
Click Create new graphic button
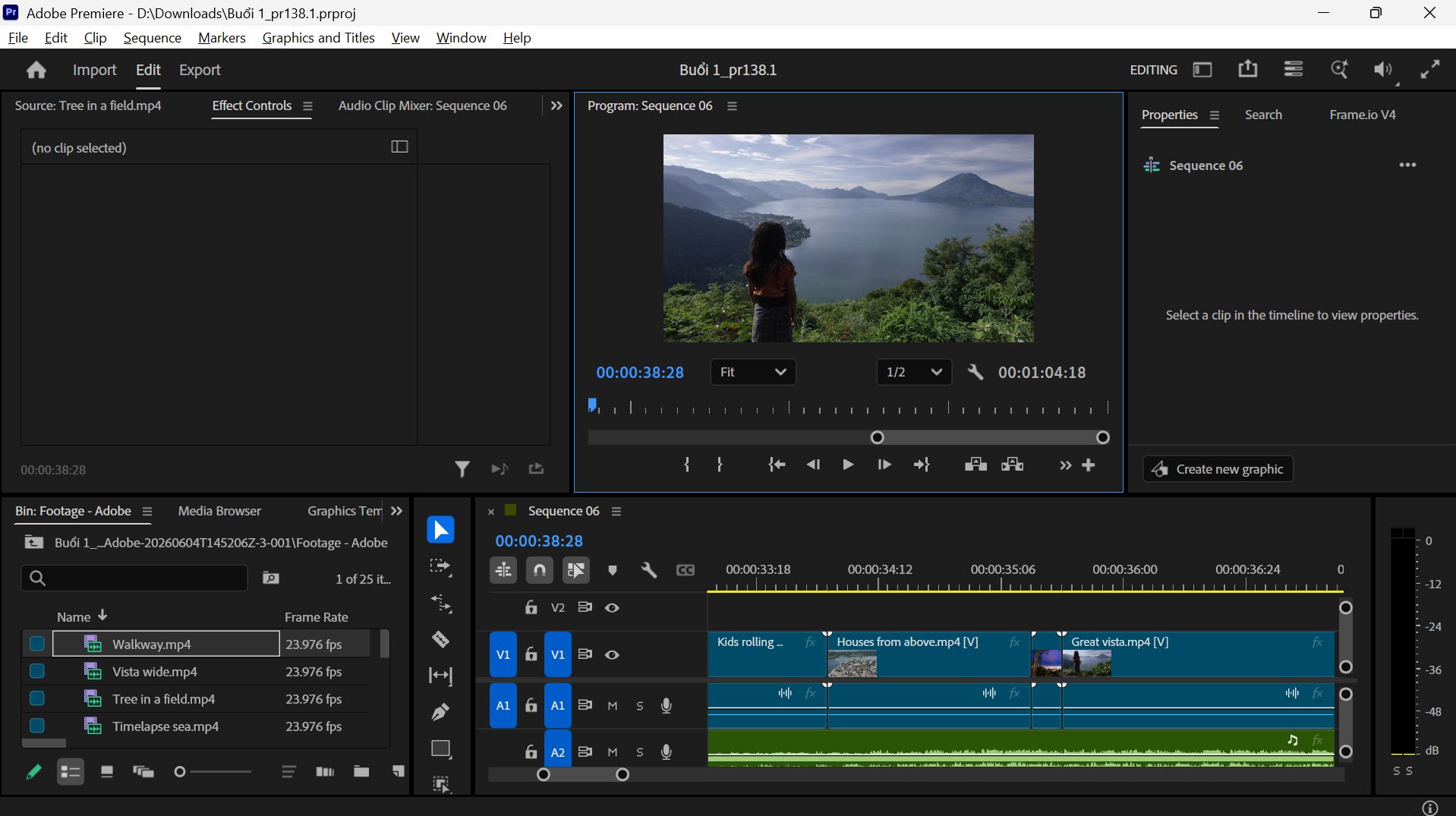pos(1218,469)
